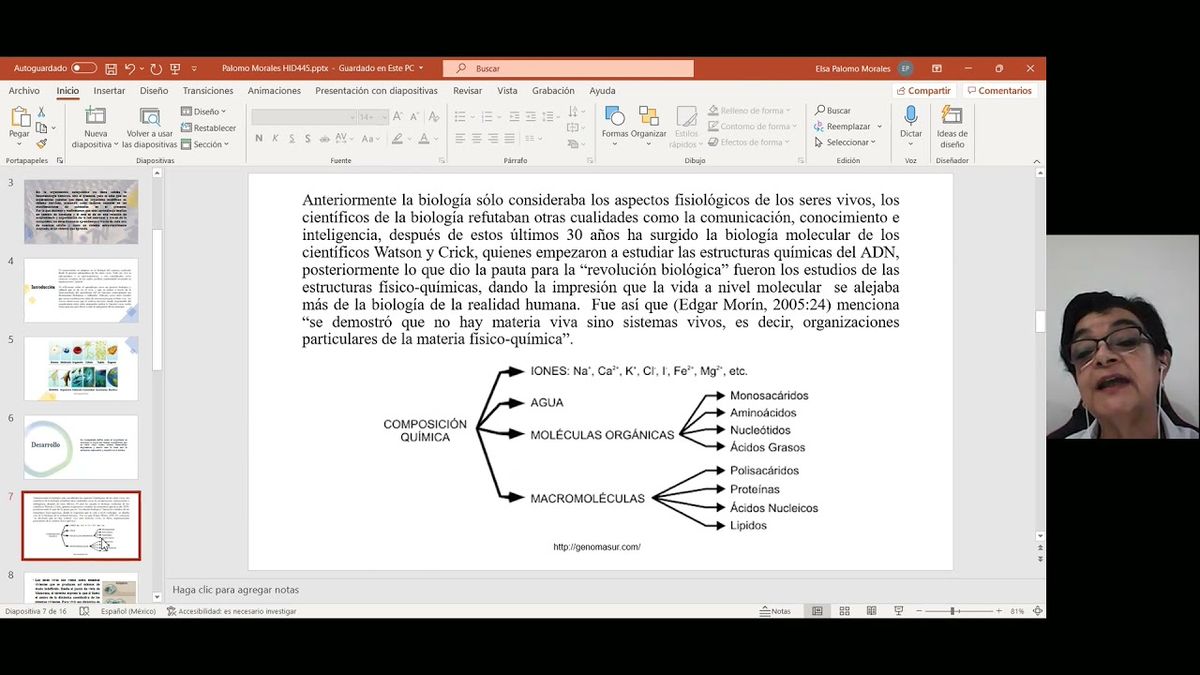The height and width of the screenshot is (675, 1200).
Task: Click Restablecer slide button
Action: (x=208, y=128)
